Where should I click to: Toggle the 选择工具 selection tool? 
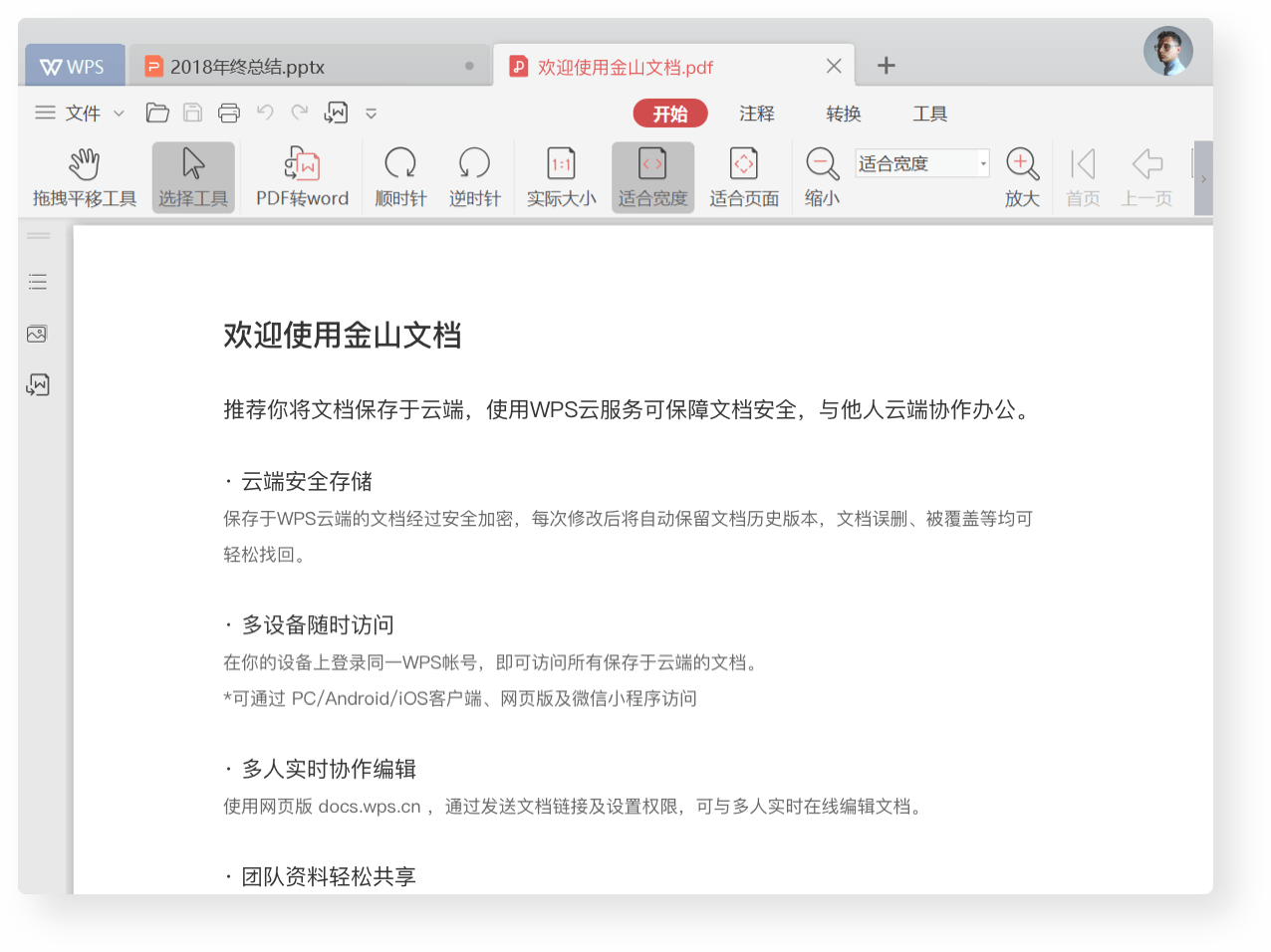[193, 177]
